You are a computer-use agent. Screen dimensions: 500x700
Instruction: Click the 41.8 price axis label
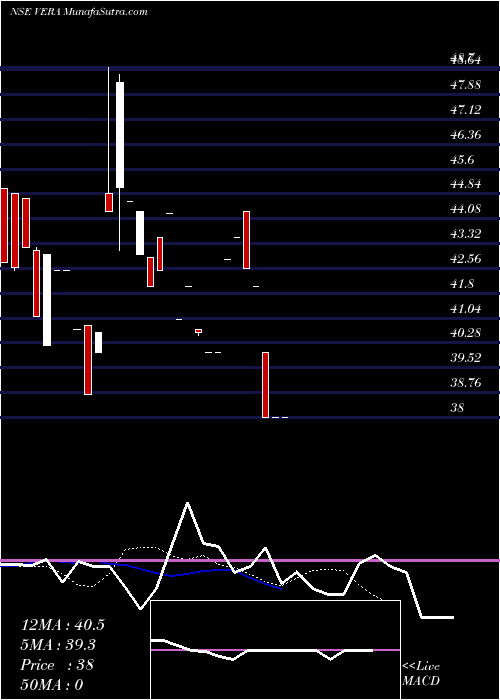point(462,283)
